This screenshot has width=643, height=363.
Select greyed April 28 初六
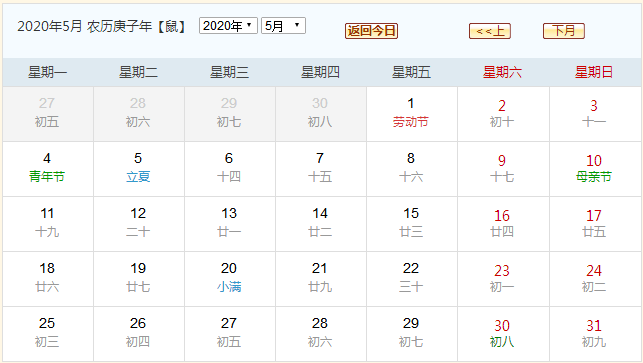[x=139, y=114]
